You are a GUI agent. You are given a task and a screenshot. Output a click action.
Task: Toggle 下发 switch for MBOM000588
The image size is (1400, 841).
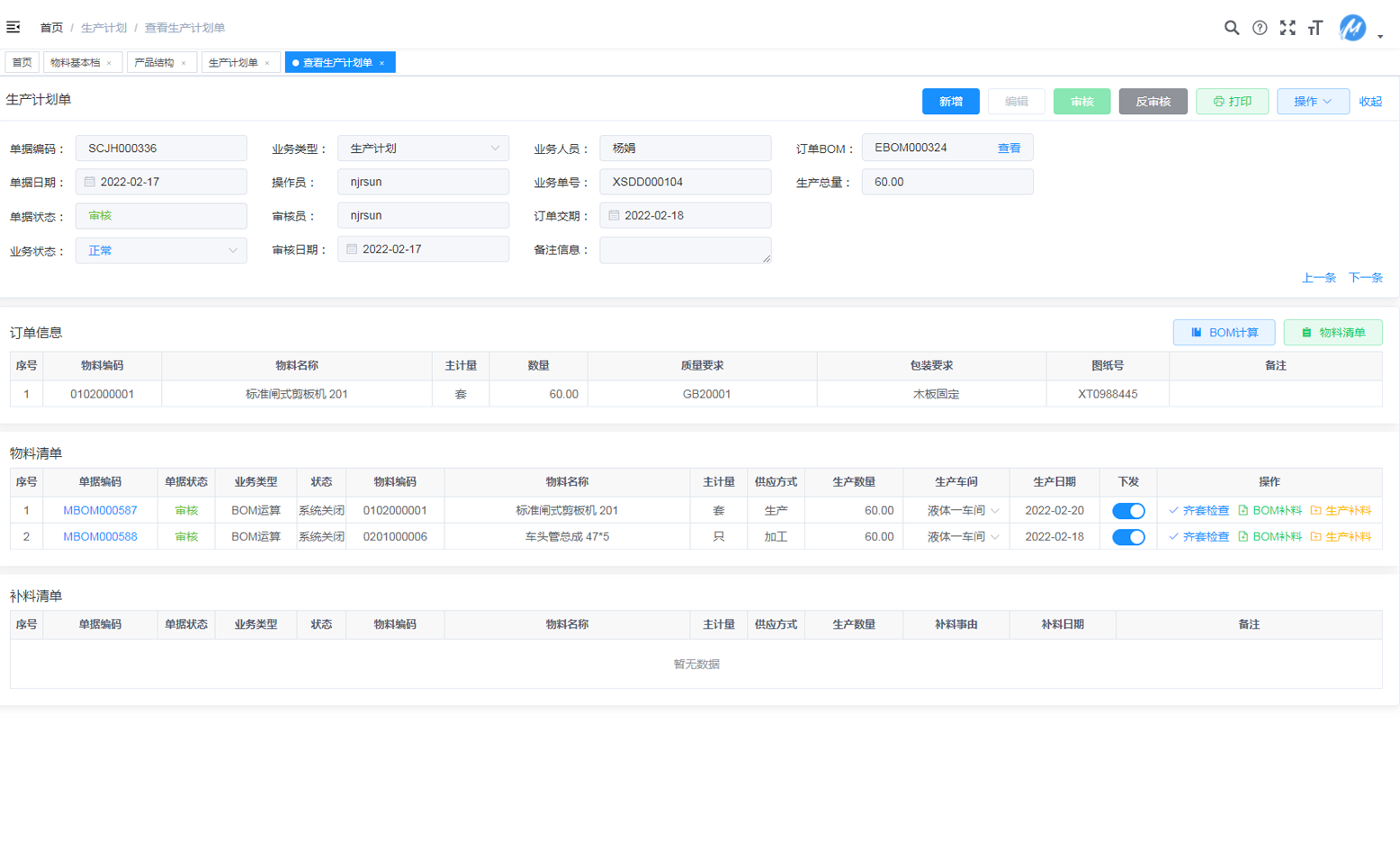click(1128, 537)
